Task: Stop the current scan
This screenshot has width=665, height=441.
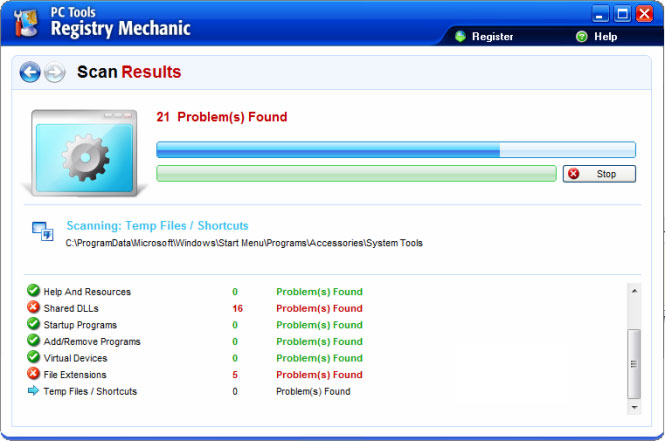Action: [599, 174]
